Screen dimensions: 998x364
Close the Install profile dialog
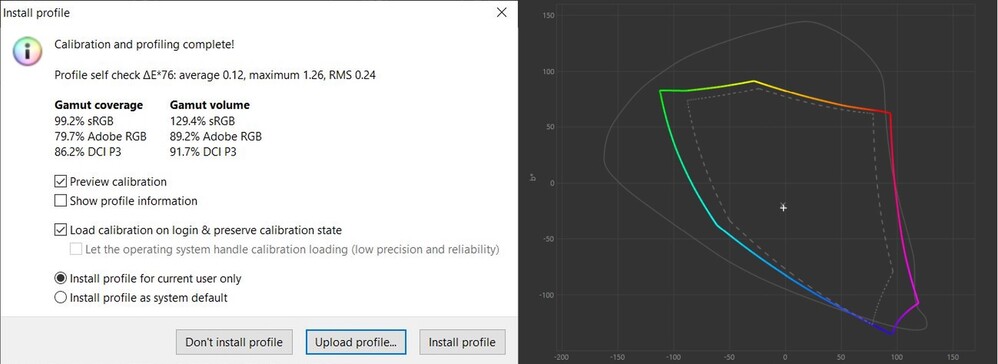tap(502, 12)
